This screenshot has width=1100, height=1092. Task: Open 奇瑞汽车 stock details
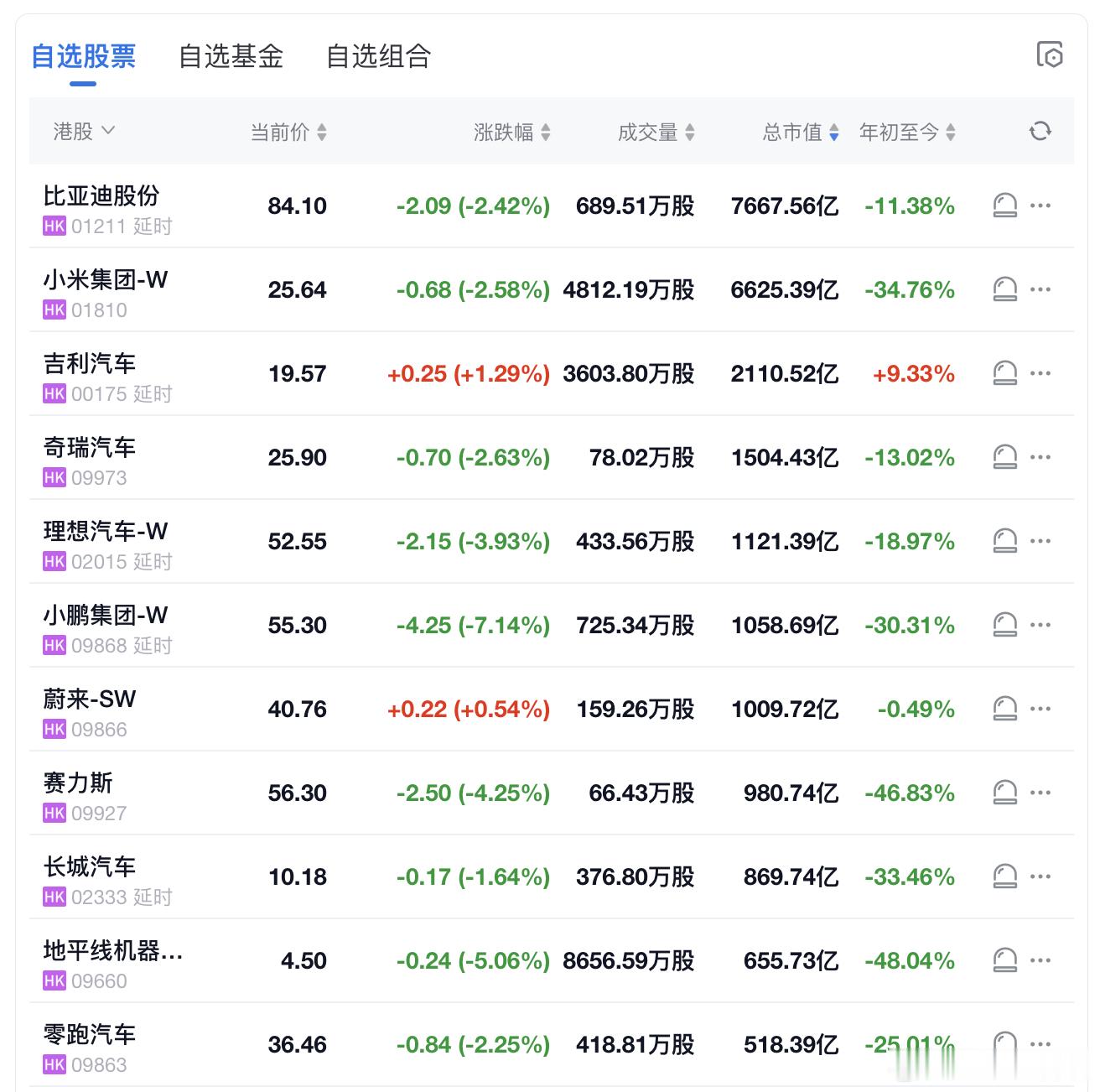[90, 447]
